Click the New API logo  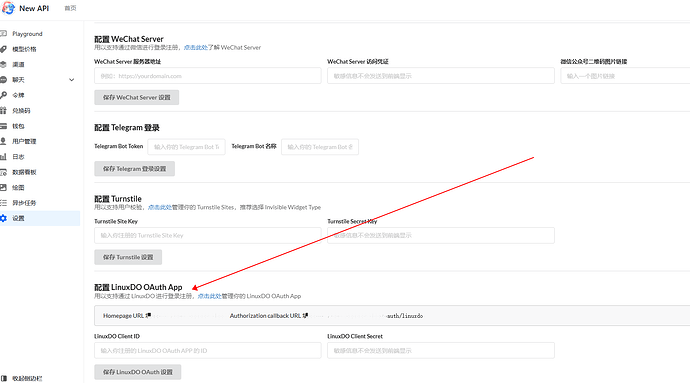(x=8, y=8)
